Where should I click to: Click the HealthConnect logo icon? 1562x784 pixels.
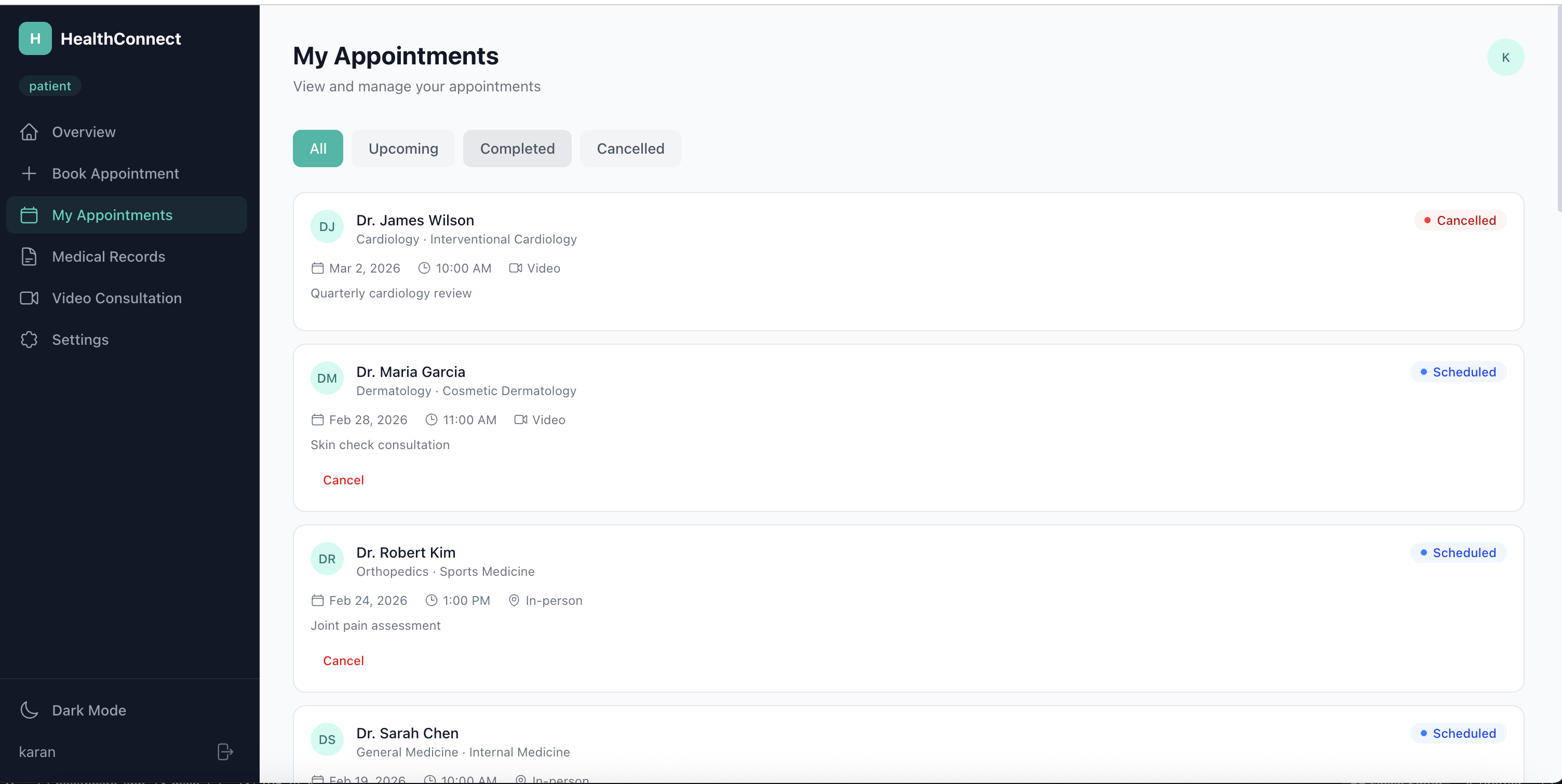[35, 38]
